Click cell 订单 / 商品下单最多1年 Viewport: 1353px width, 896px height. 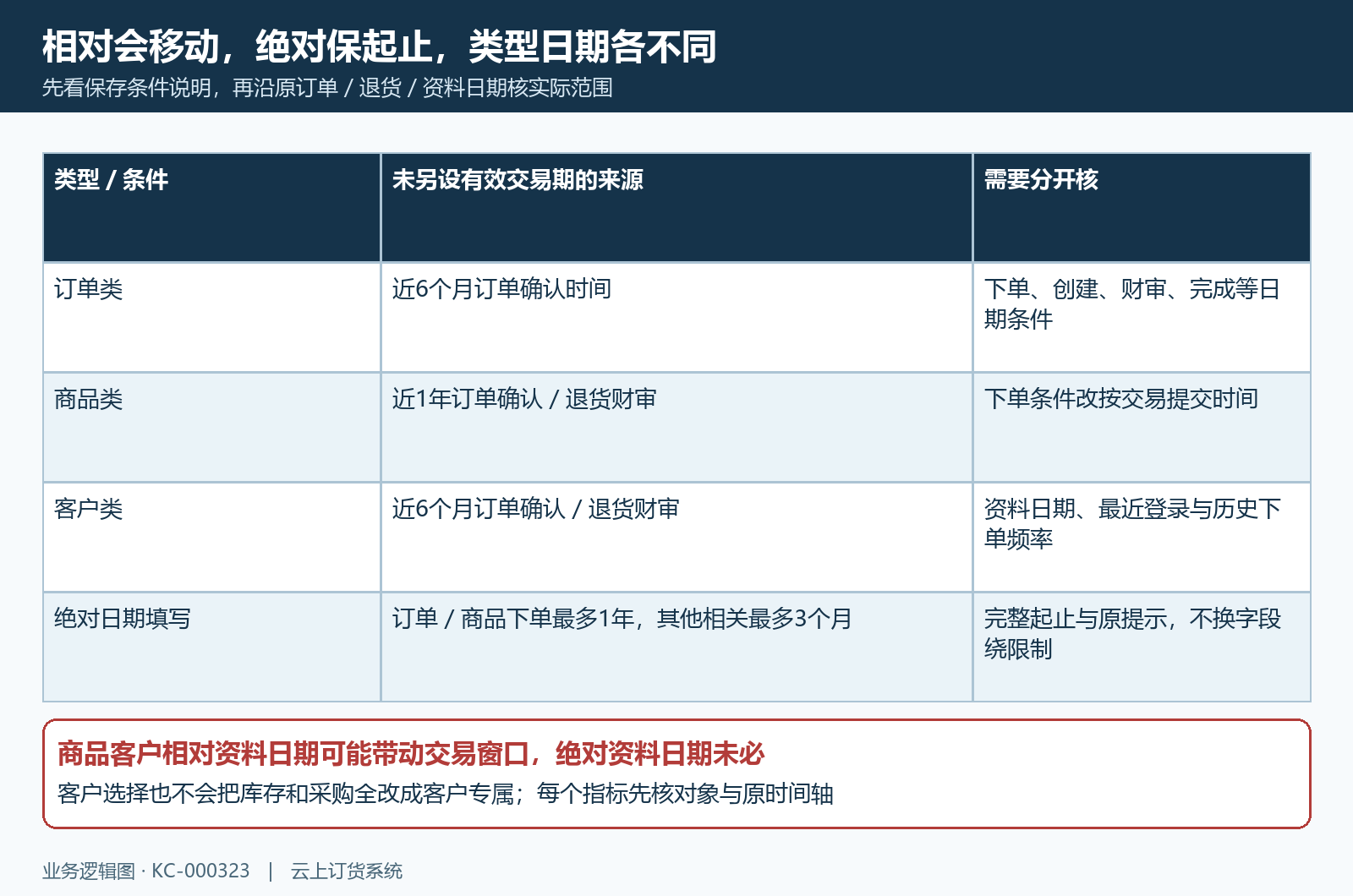click(x=676, y=647)
